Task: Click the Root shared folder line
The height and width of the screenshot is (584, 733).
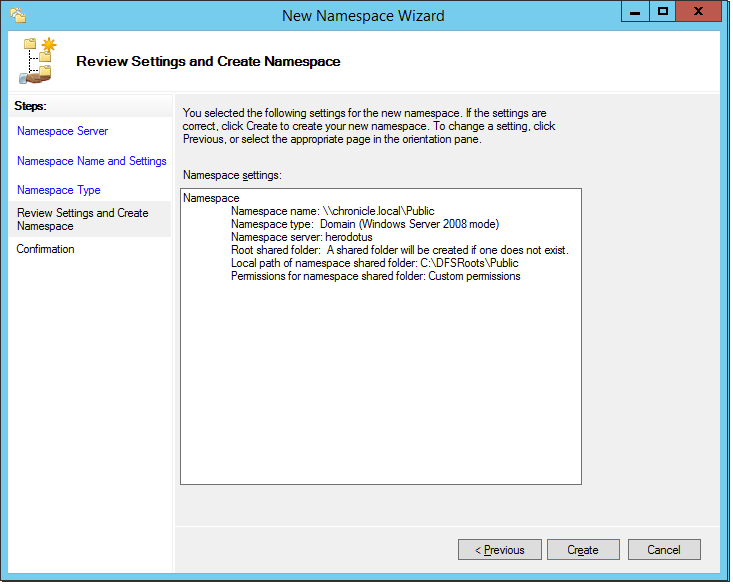Action: pyautogui.click(x=400, y=250)
